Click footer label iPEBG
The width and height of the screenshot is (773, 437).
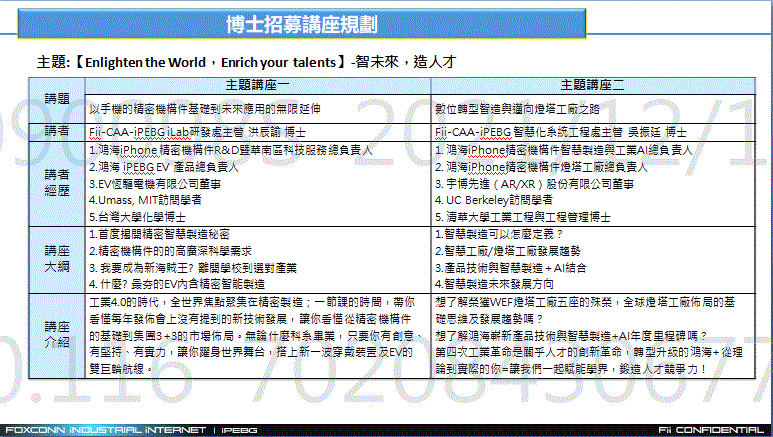click(x=239, y=430)
